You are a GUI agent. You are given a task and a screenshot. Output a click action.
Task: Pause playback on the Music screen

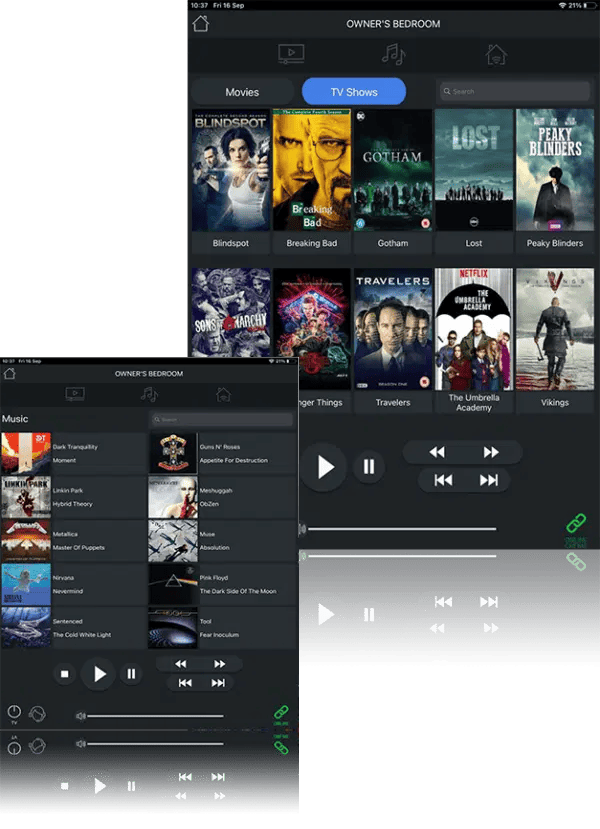tap(131, 674)
